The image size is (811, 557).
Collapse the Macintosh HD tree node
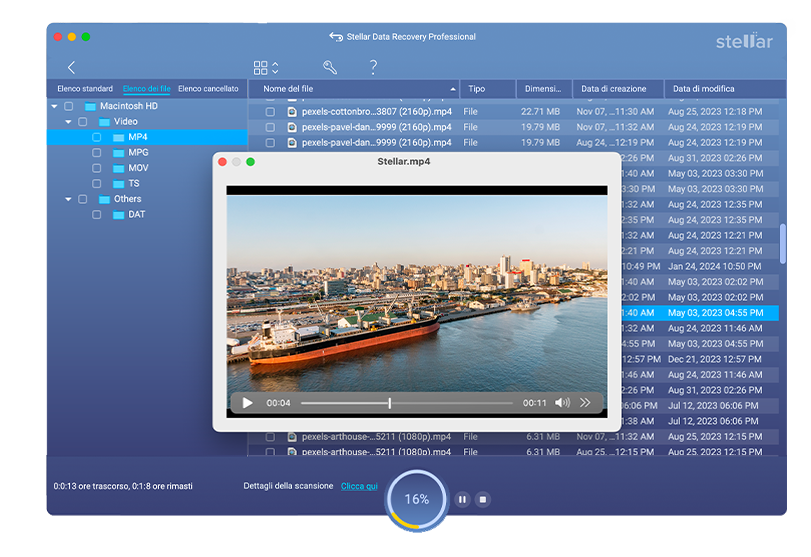(x=54, y=107)
